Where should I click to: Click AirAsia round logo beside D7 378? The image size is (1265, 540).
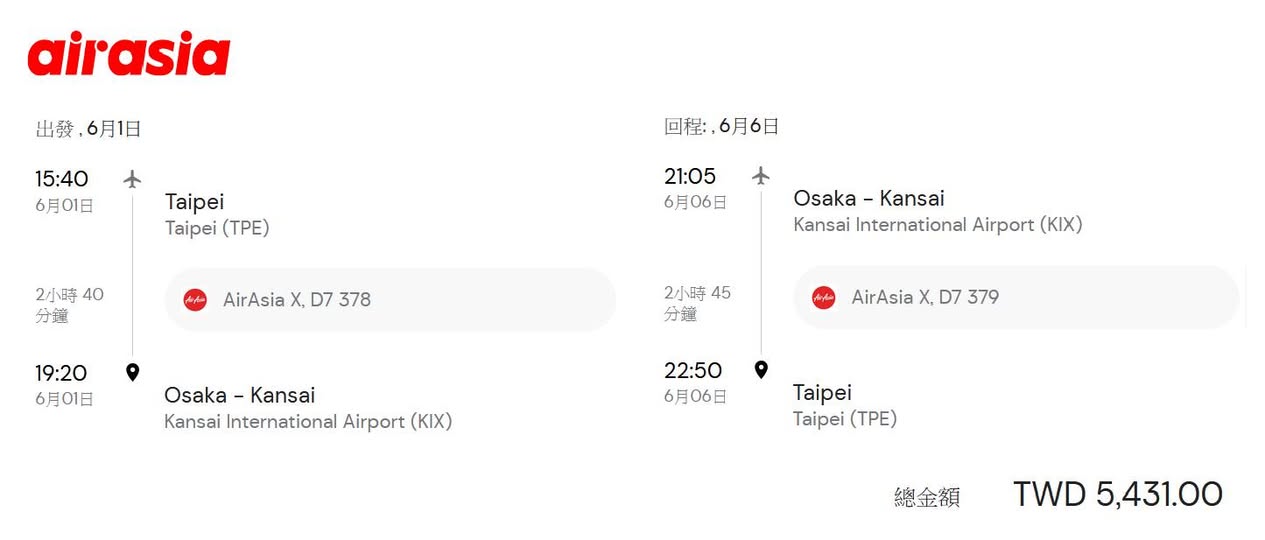click(x=195, y=300)
